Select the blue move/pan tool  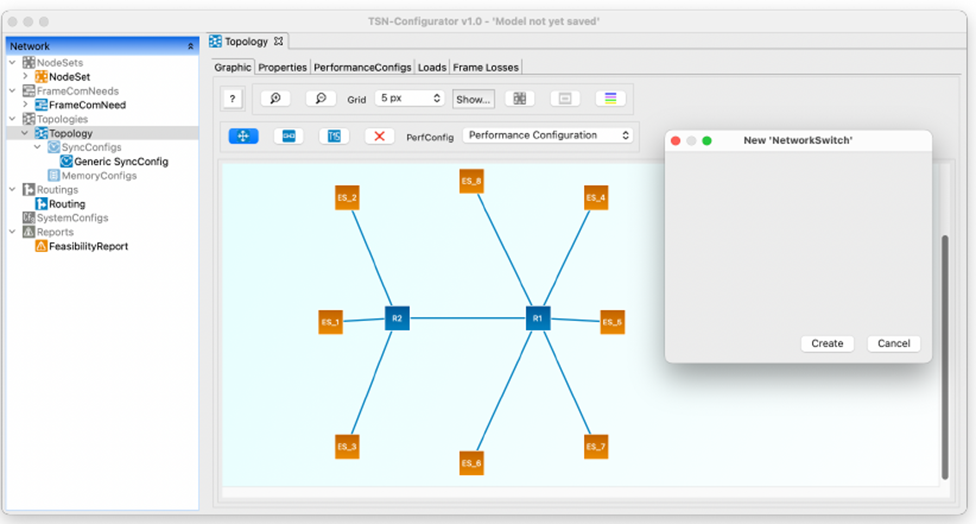click(243, 136)
